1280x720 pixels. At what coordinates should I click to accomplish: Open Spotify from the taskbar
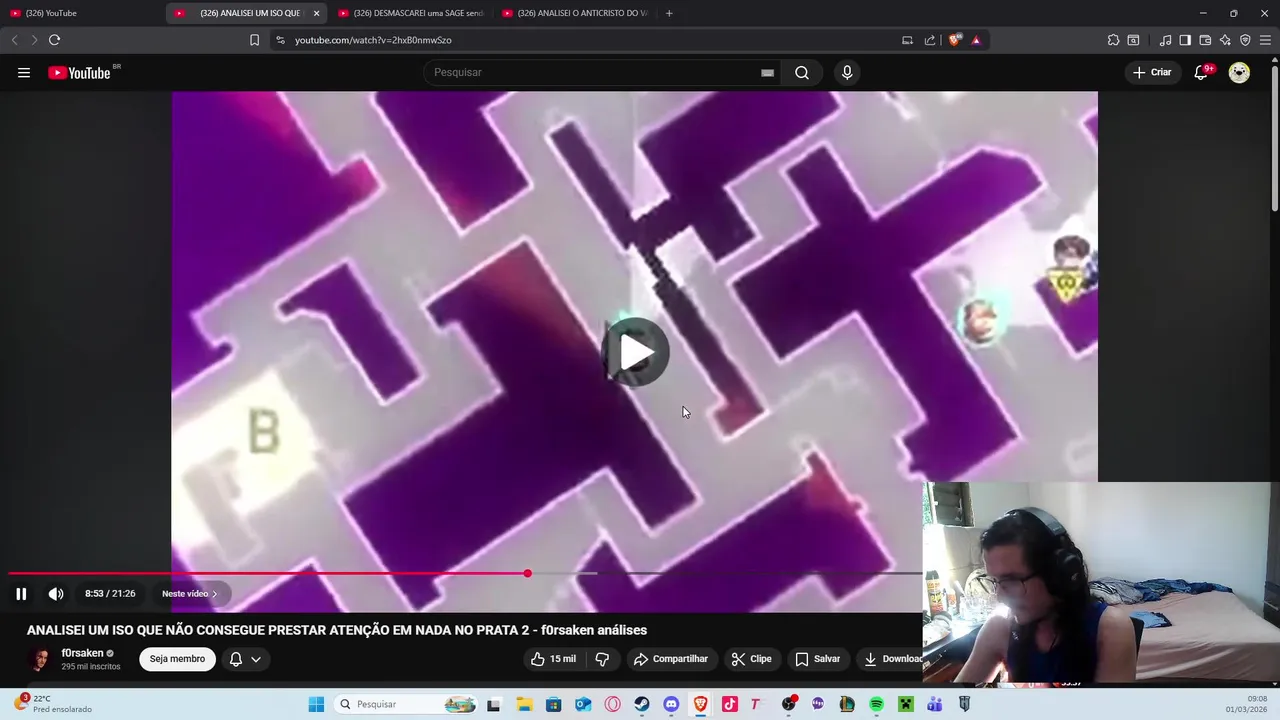(876, 704)
